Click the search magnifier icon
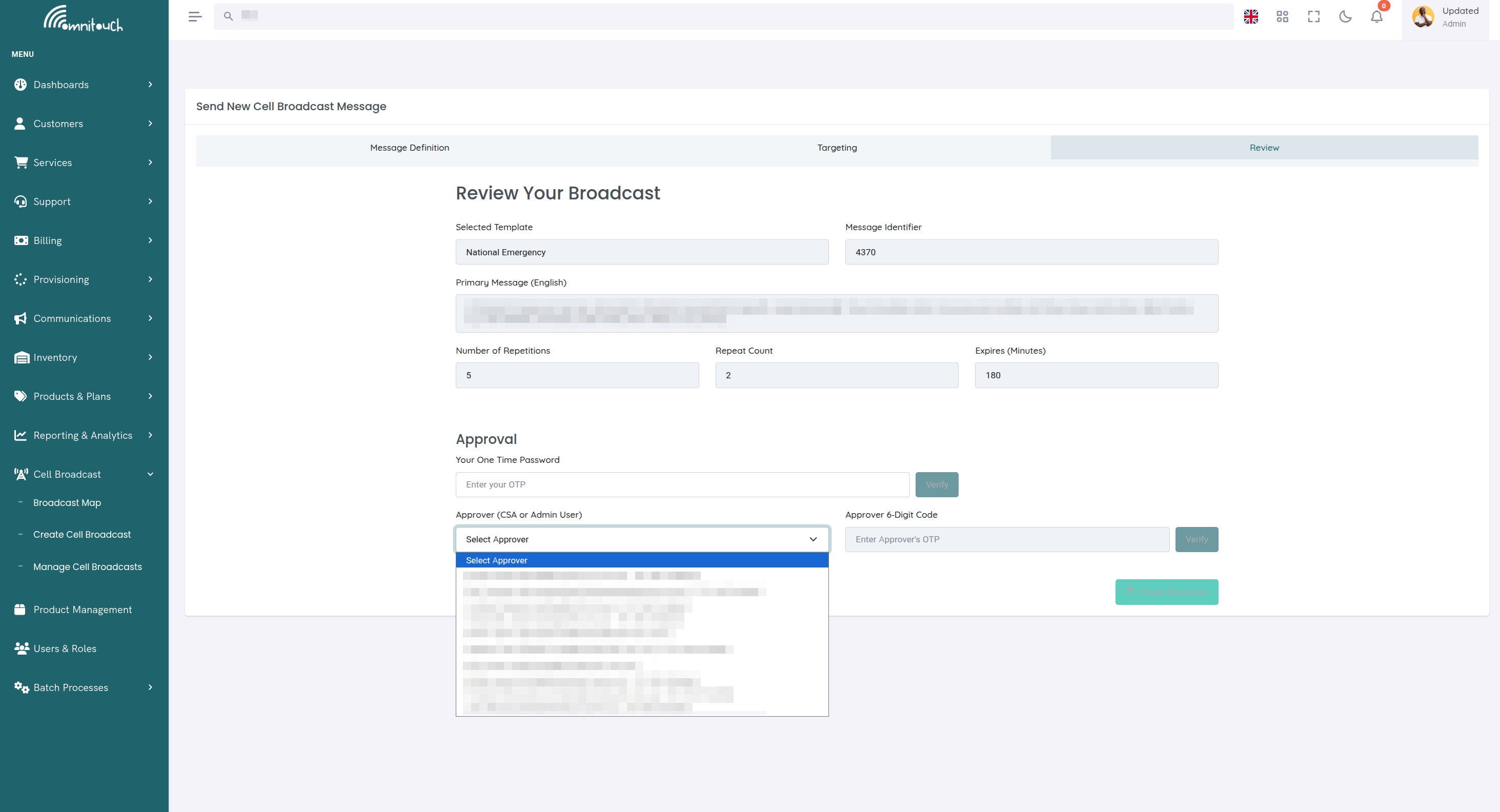 (228, 16)
